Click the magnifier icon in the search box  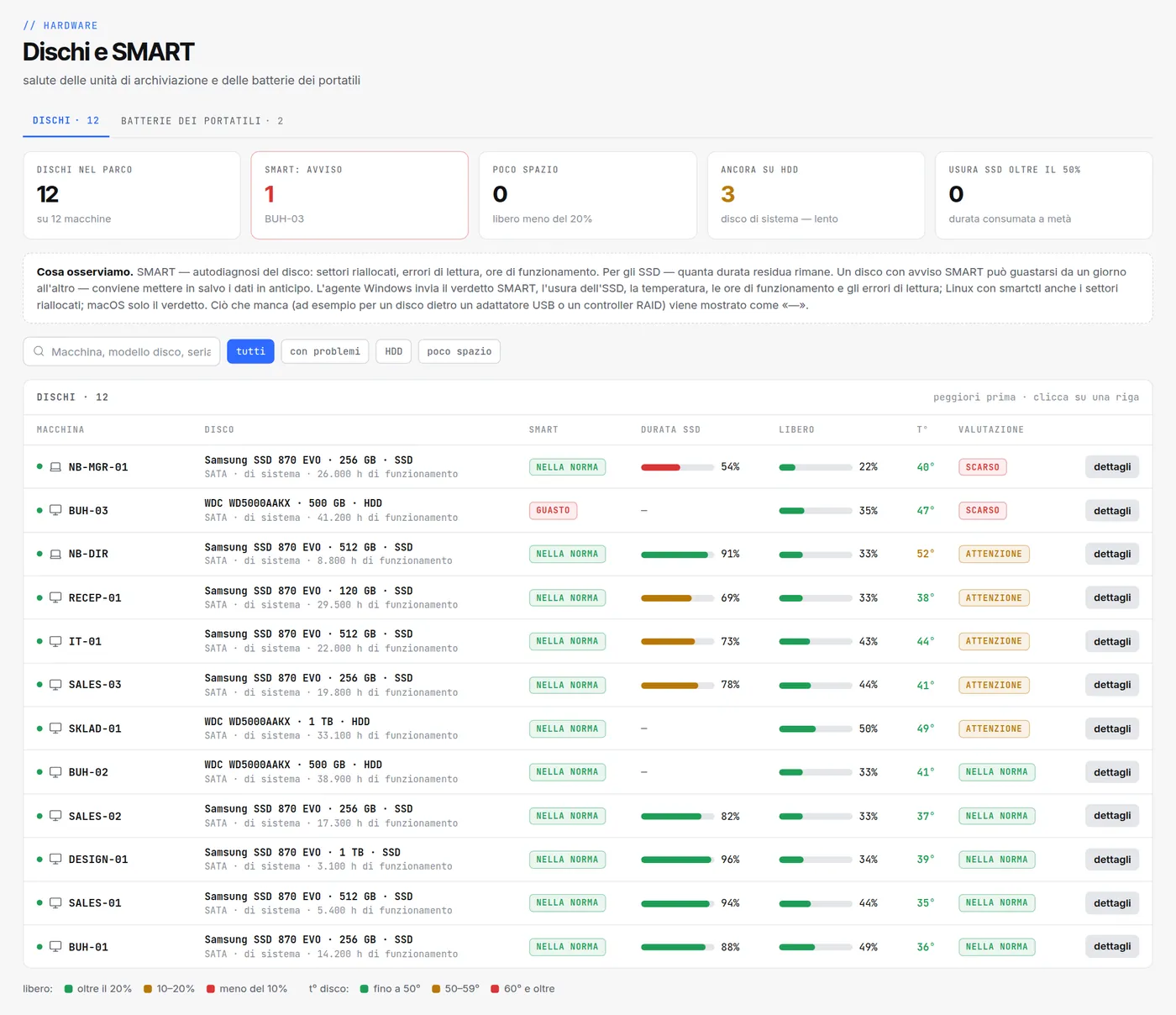click(39, 351)
